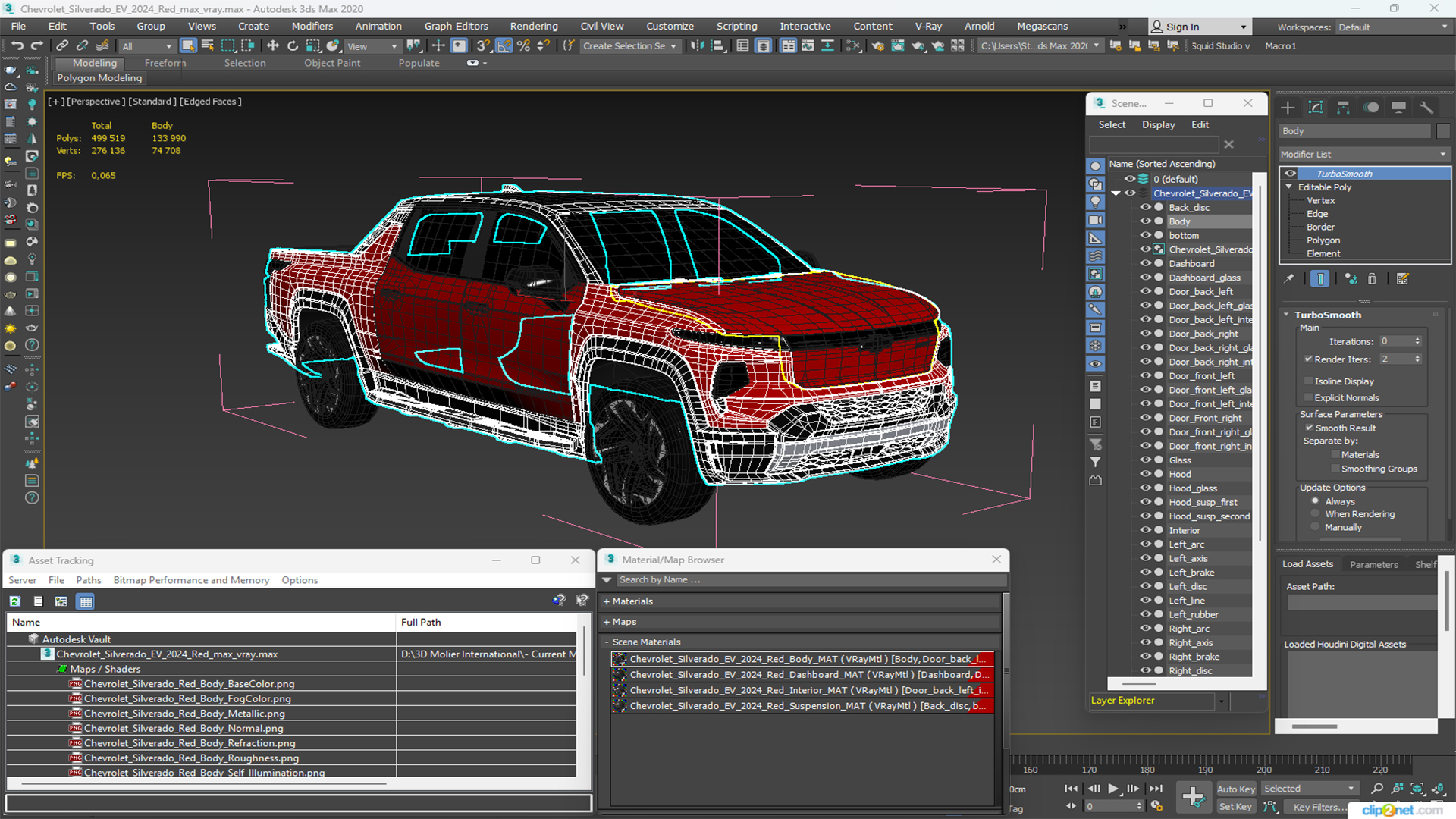Expand Maps group in Material/Map Browser

(x=607, y=622)
